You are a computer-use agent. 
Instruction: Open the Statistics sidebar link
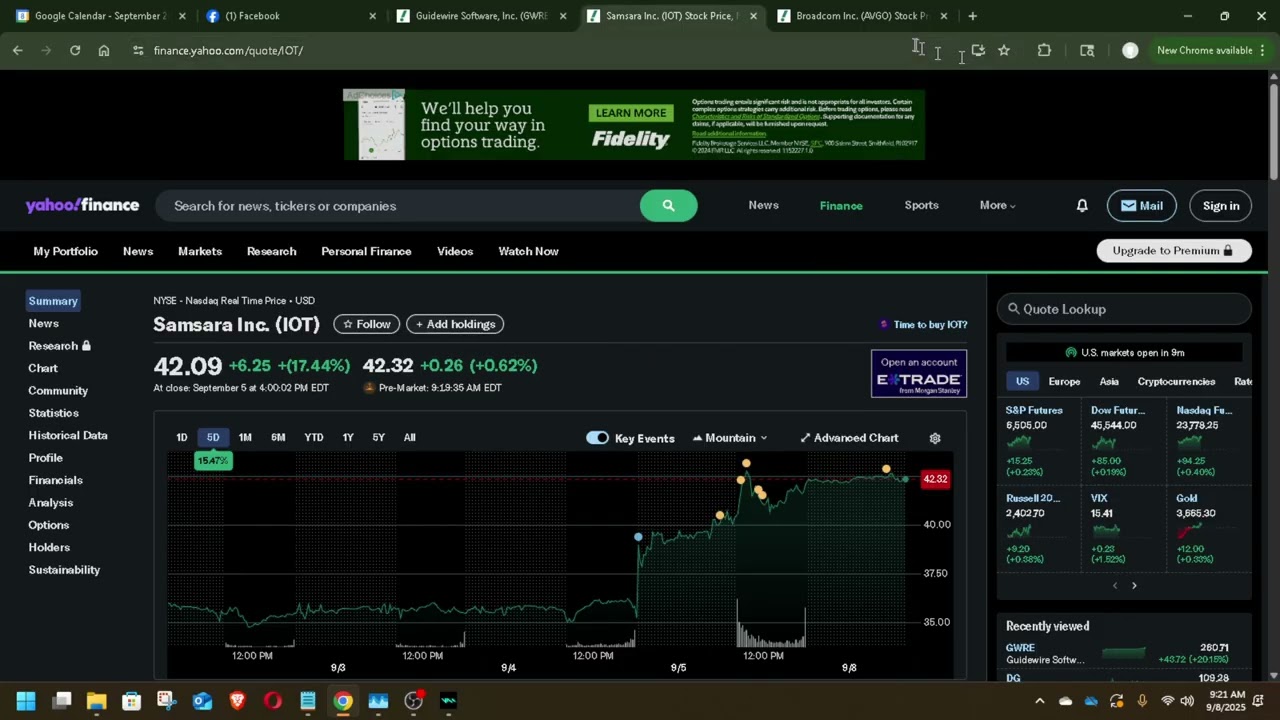point(53,413)
